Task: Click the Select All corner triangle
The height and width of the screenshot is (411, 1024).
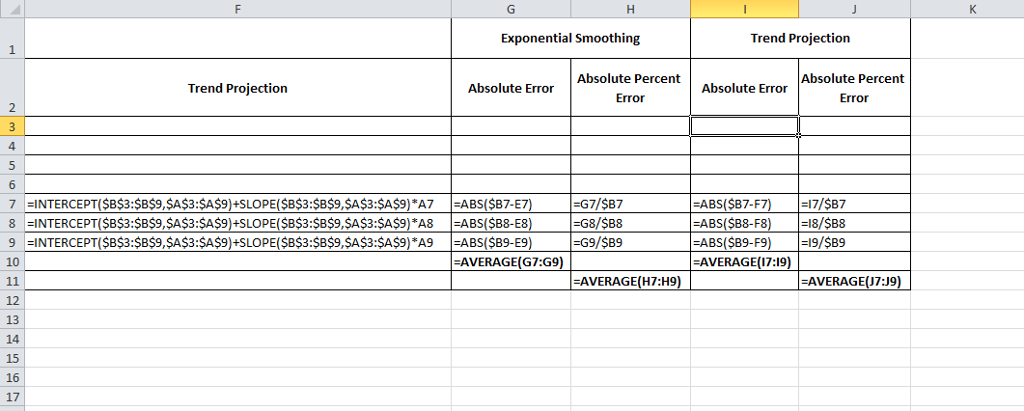Action: point(12,9)
